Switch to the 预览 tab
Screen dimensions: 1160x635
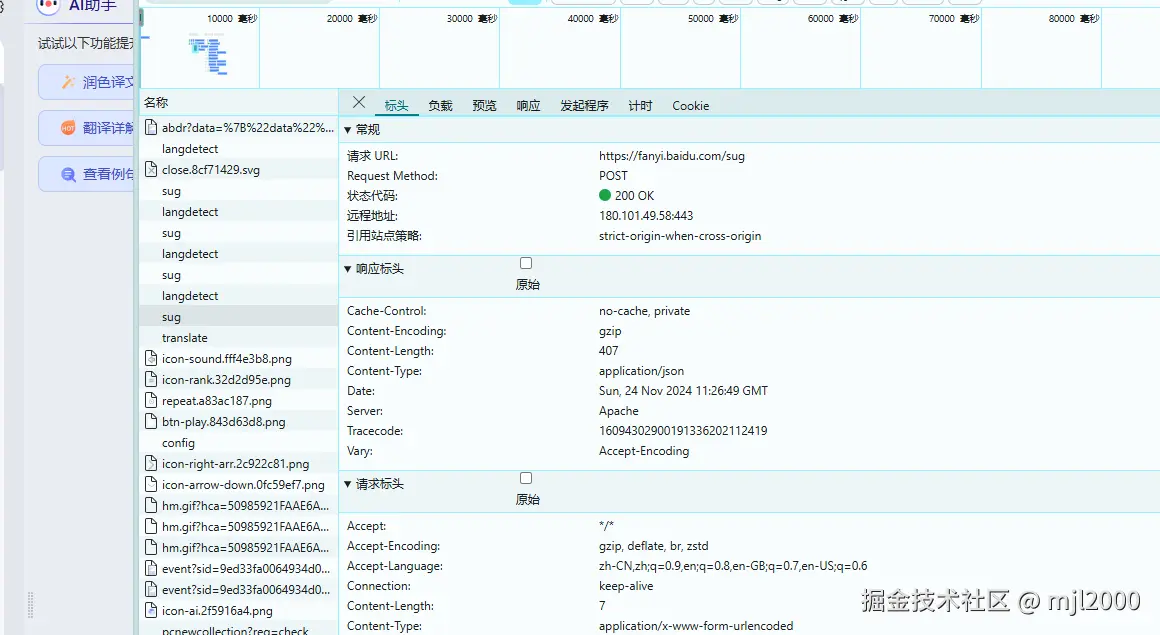(484, 106)
